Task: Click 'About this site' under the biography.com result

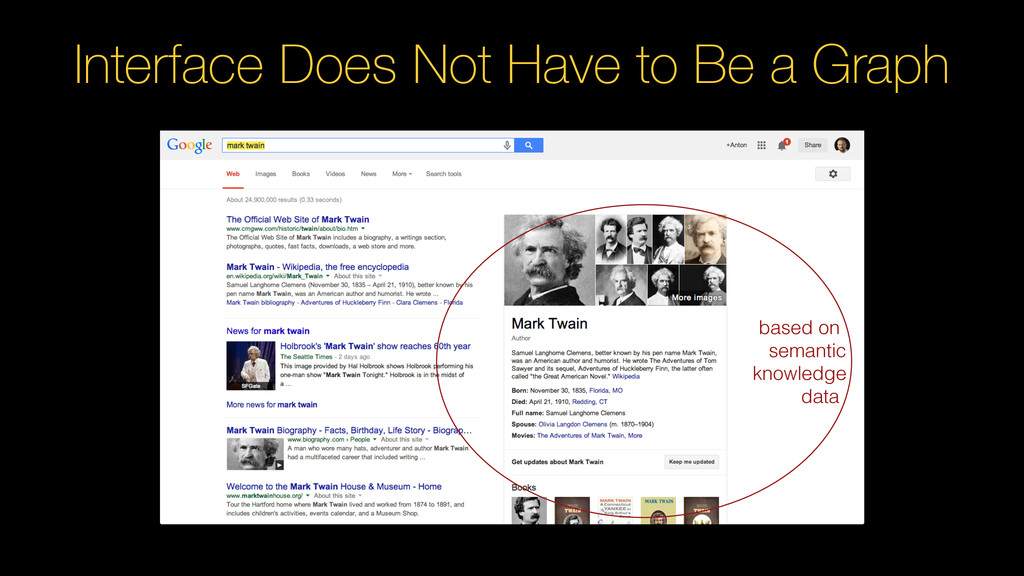Action: (402, 440)
